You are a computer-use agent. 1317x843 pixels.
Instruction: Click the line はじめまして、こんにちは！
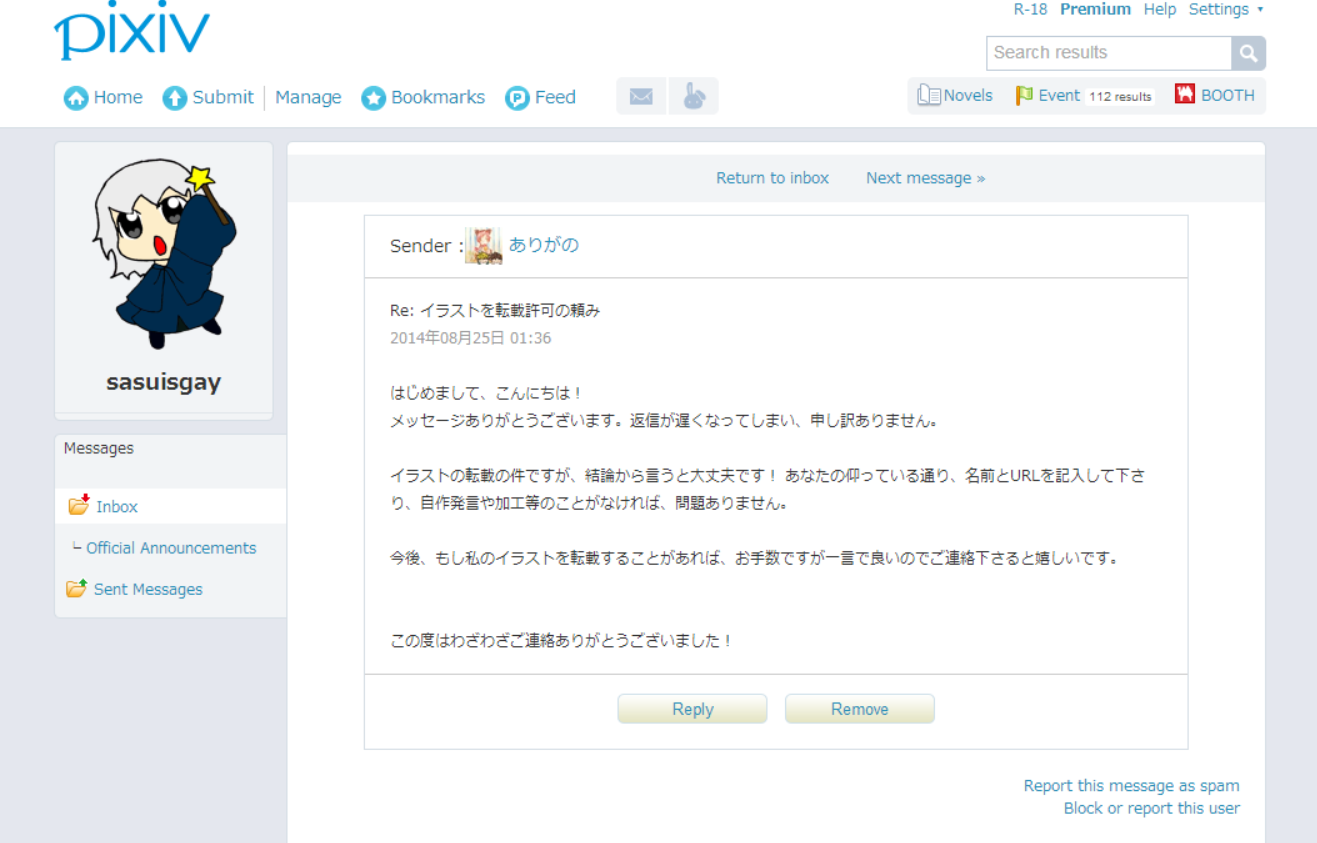coord(486,393)
